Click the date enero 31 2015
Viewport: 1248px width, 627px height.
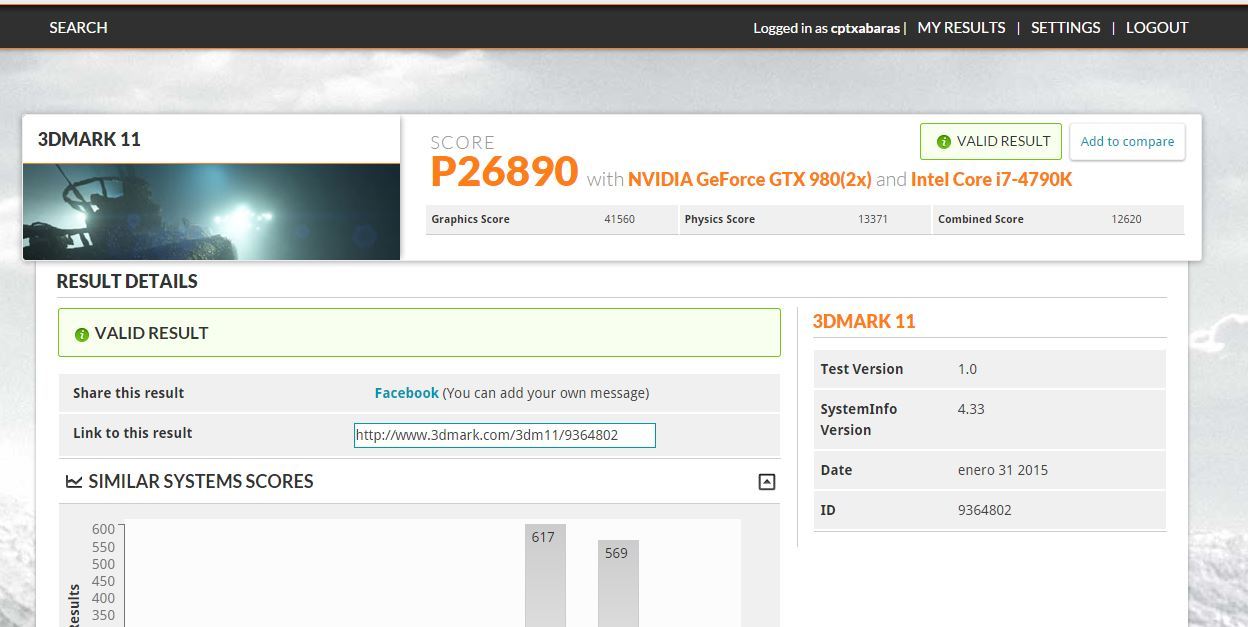pyautogui.click(x=1003, y=470)
